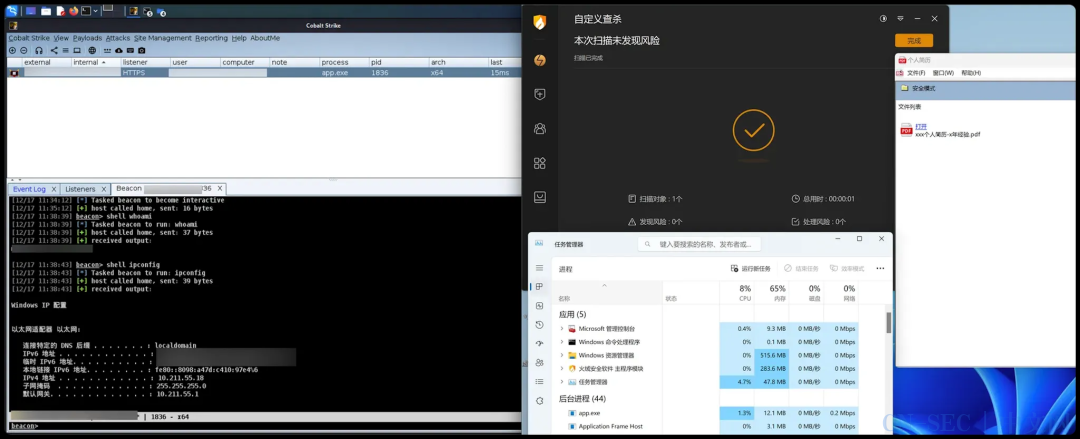Switch to pivot graph via the share icon
Viewport: 1080px width, 439px height.
click(x=54, y=50)
